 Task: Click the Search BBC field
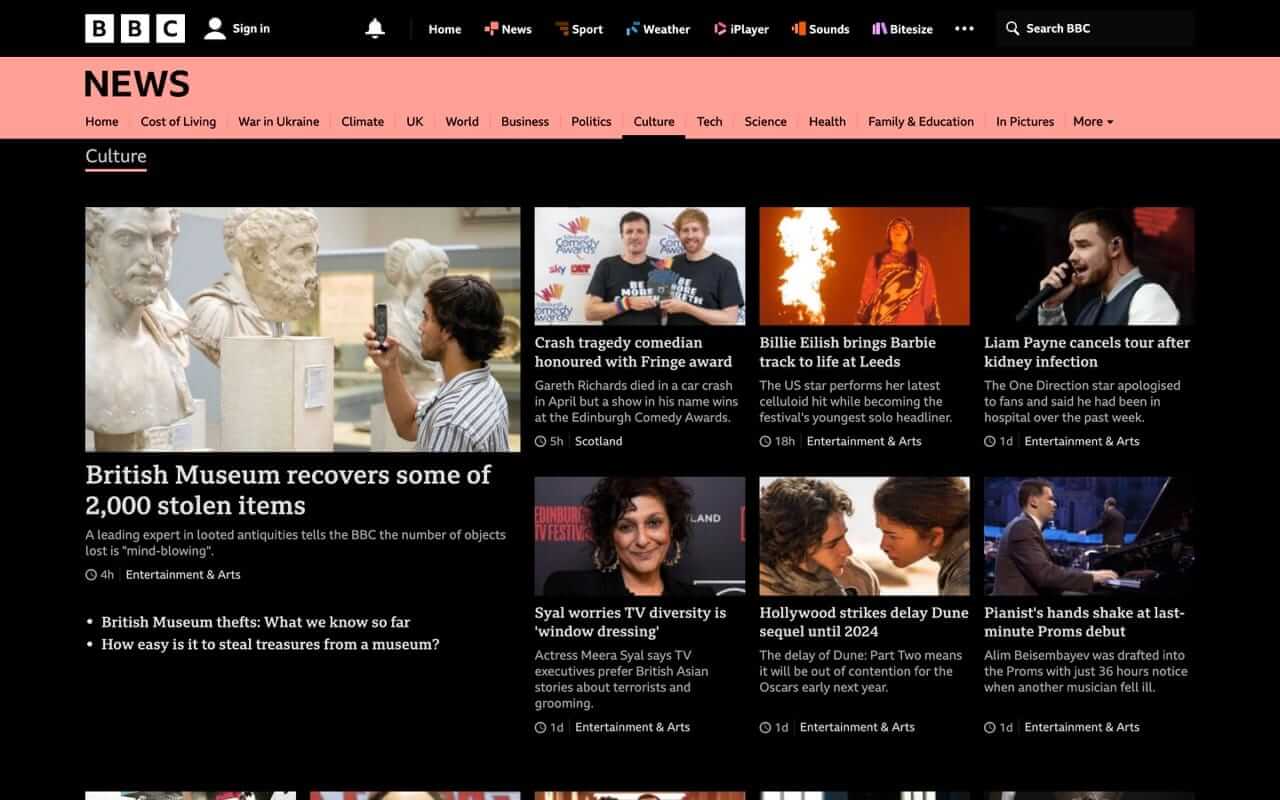point(1096,28)
